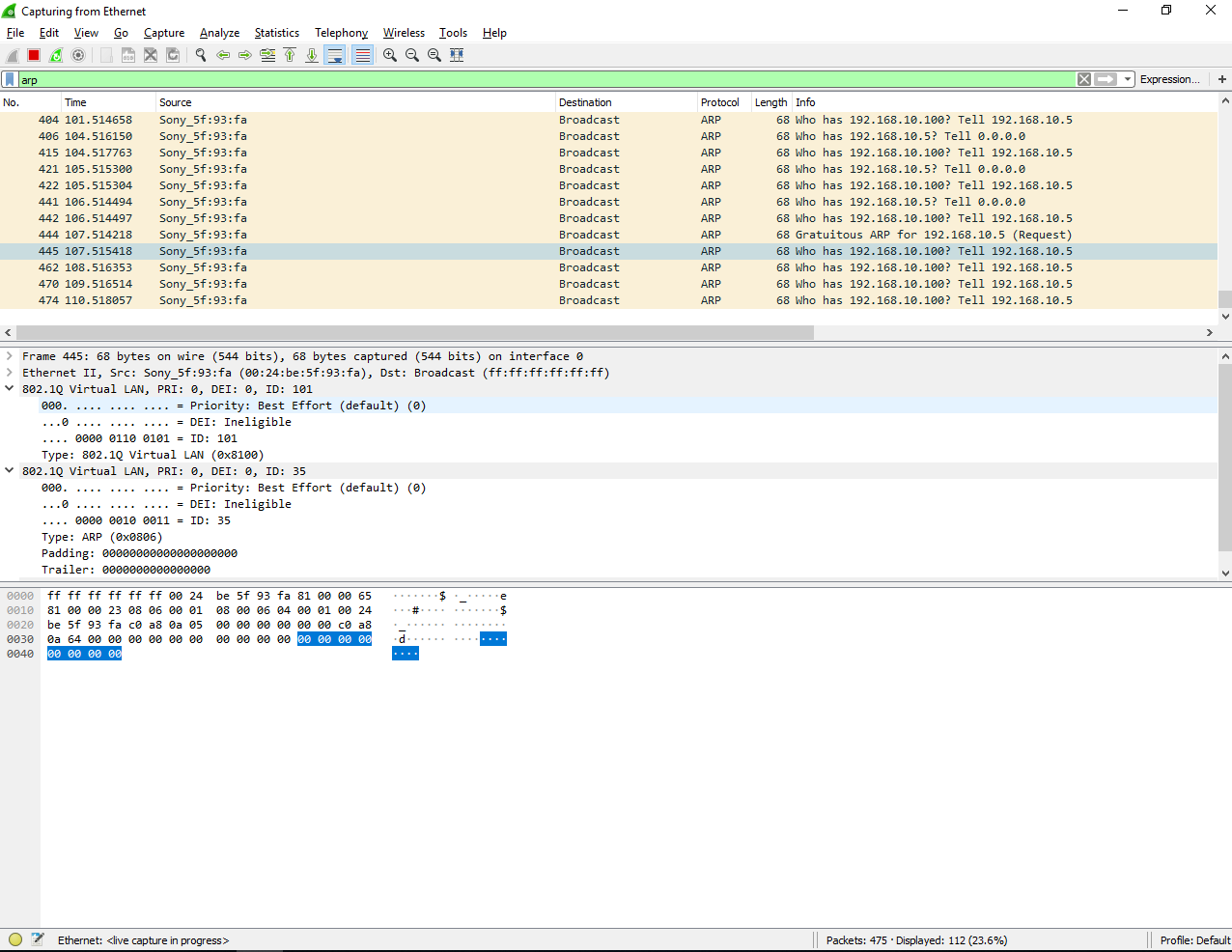Reset text size to normal
This screenshot has width=1232, height=952.
click(434, 55)
